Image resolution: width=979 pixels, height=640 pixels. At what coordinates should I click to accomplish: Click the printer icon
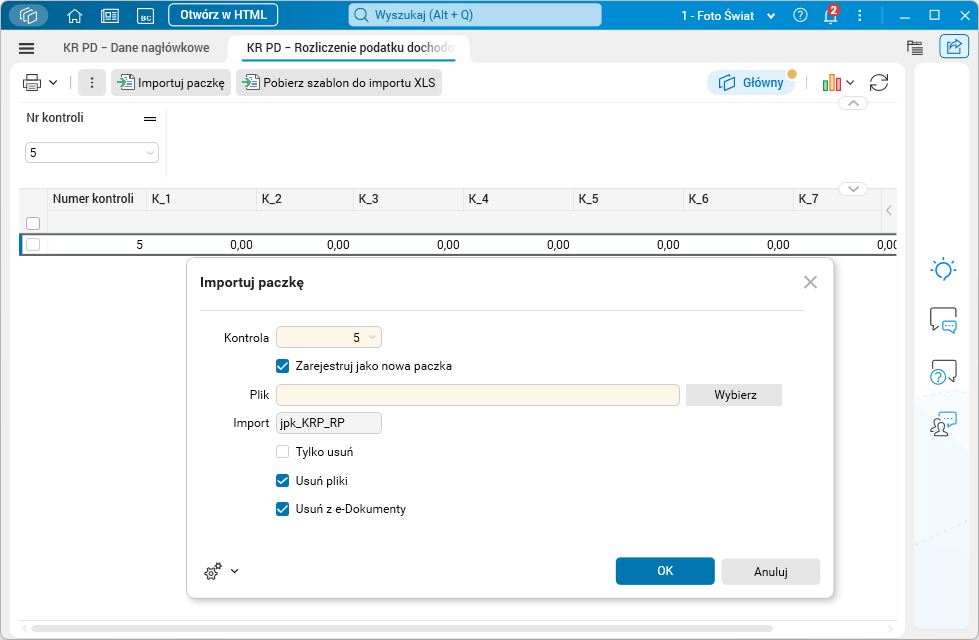click(x=32, y=83)
